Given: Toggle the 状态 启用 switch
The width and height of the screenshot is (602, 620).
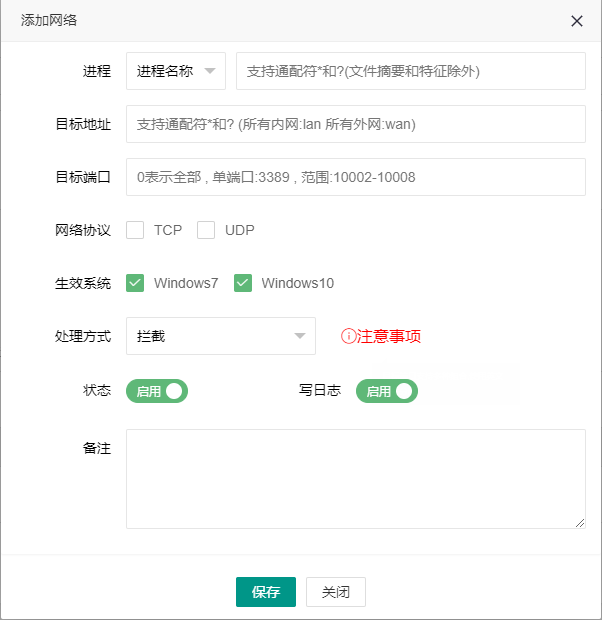Looking at the screenshot, I should 157,391.
